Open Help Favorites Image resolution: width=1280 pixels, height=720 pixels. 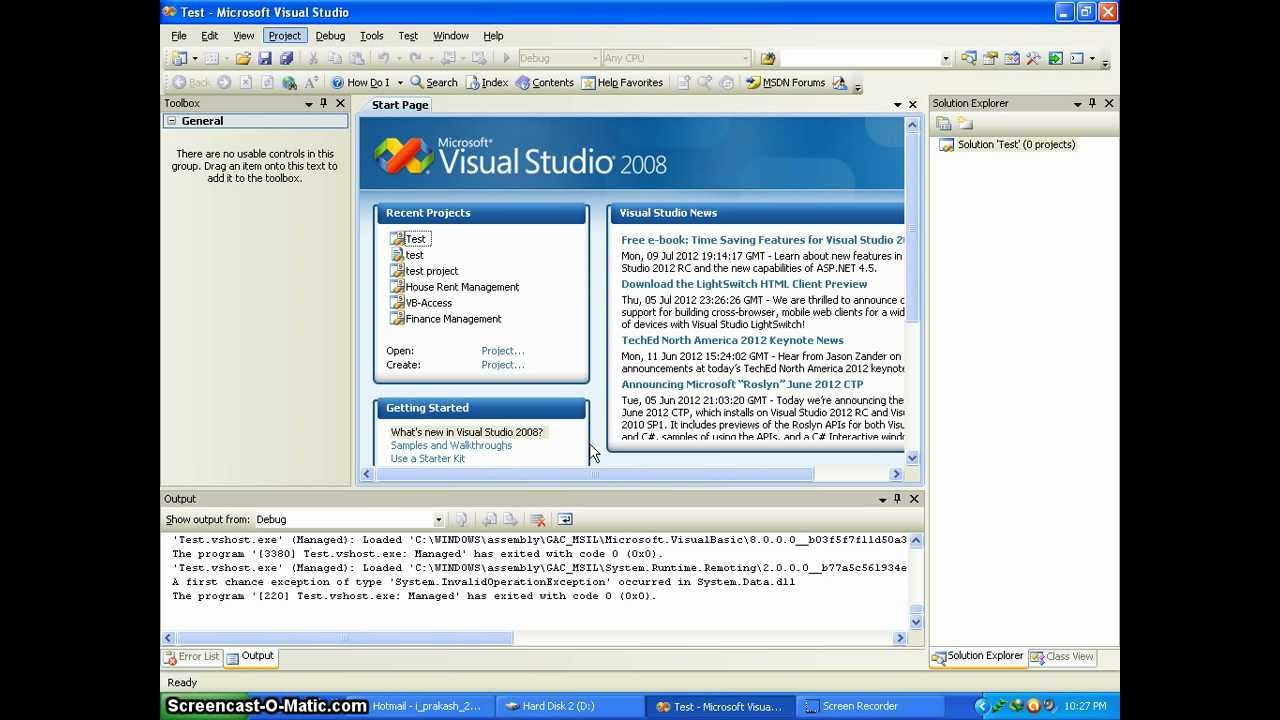[x=622, y=83]
